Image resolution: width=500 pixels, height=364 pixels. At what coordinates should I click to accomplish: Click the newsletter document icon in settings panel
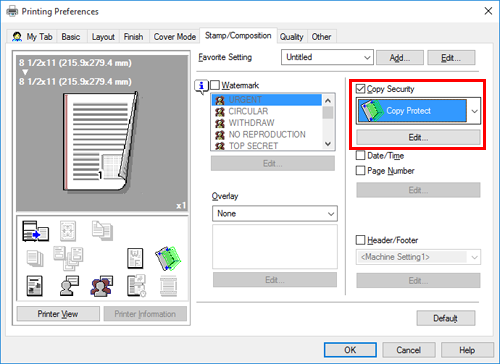pyautogui.click(x=35, y=286)
